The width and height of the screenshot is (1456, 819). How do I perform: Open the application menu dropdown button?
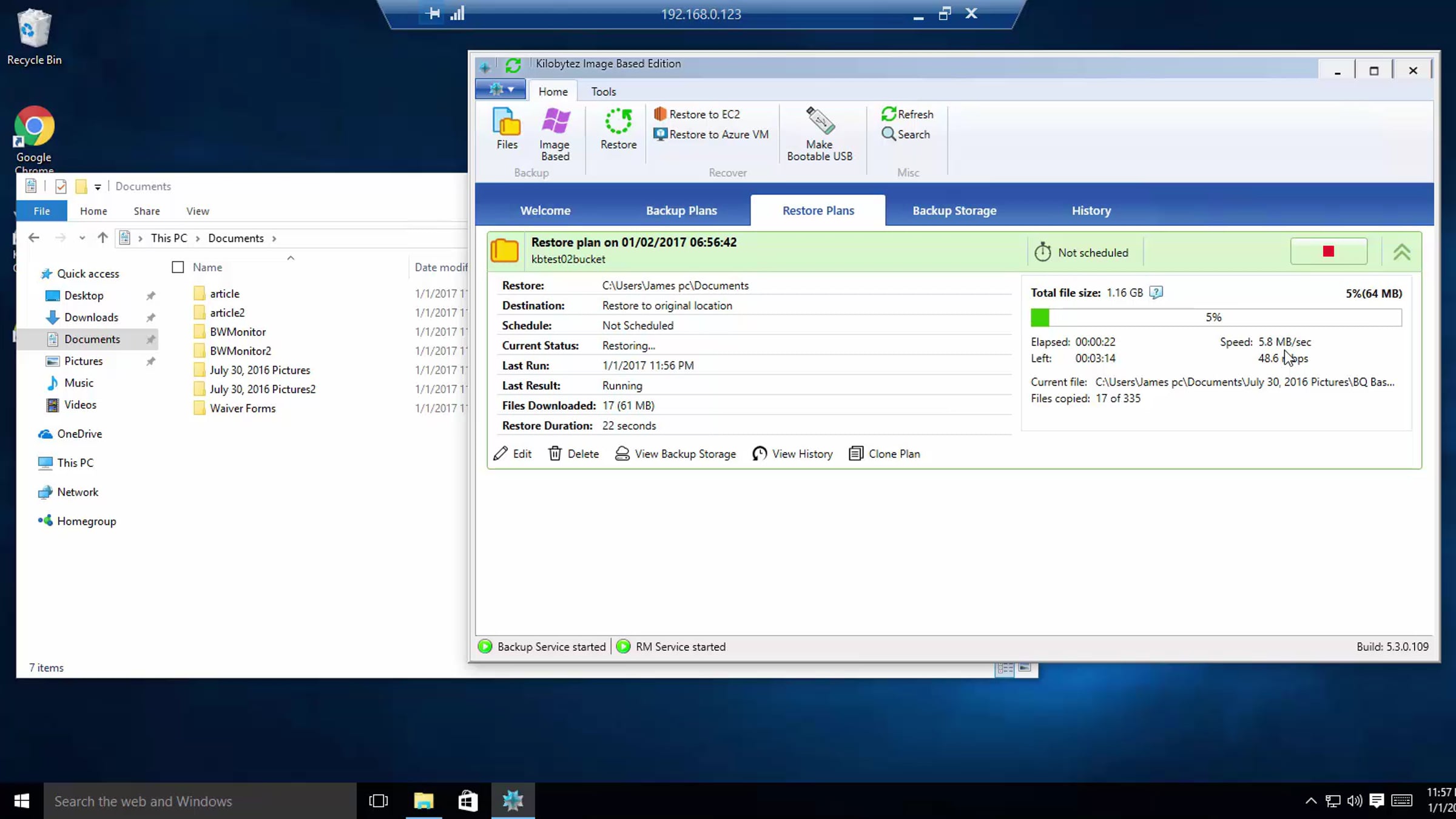click(500, 90)
